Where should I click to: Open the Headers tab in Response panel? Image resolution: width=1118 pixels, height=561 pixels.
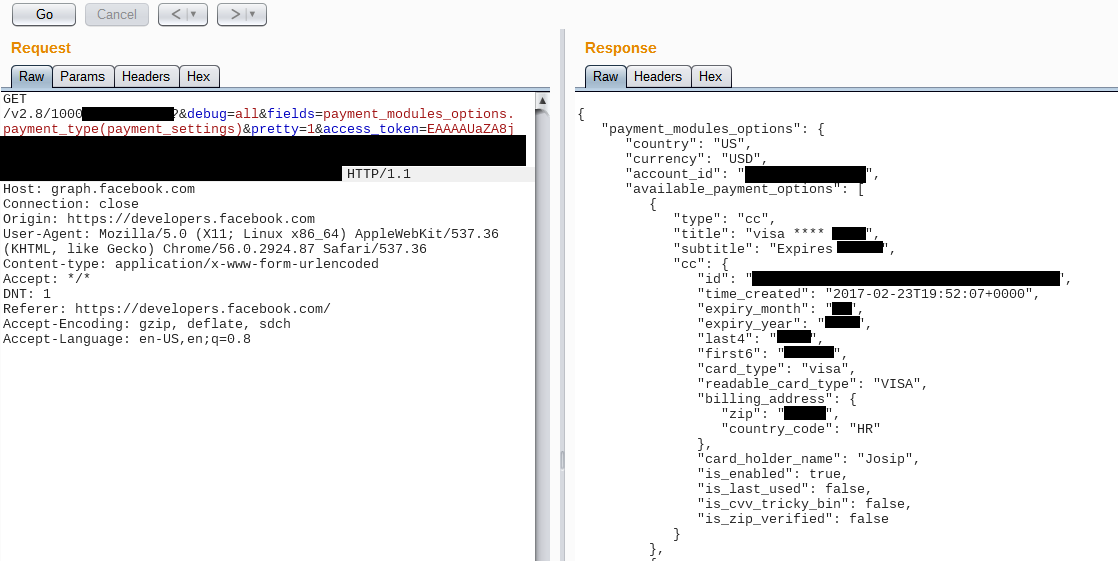coord(658,76)
